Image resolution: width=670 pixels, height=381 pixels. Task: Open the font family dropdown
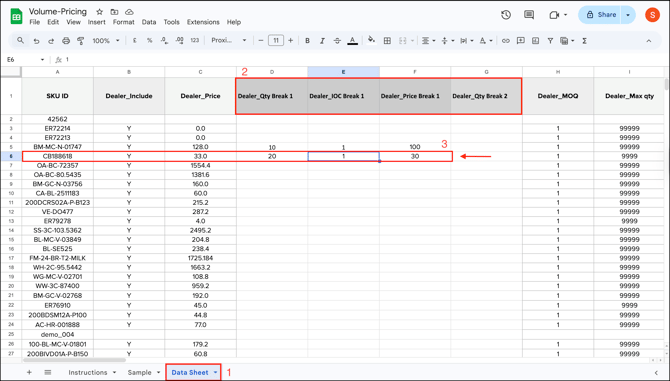(229, 40)
